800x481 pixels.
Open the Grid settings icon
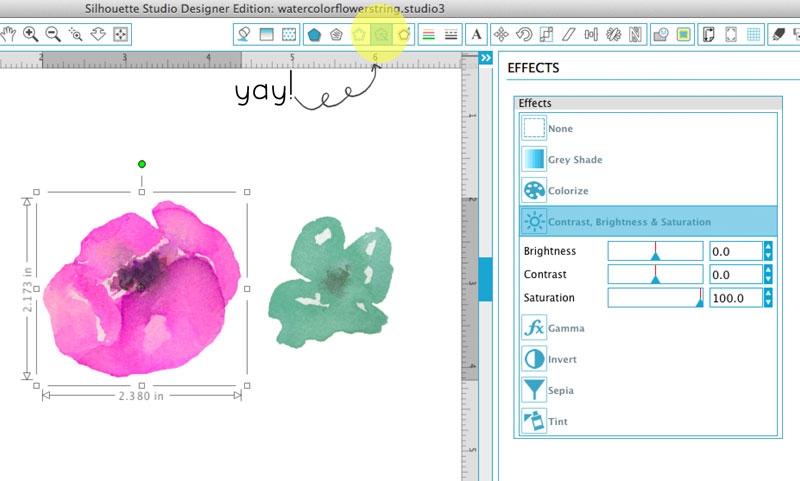(x=754, y=34)
